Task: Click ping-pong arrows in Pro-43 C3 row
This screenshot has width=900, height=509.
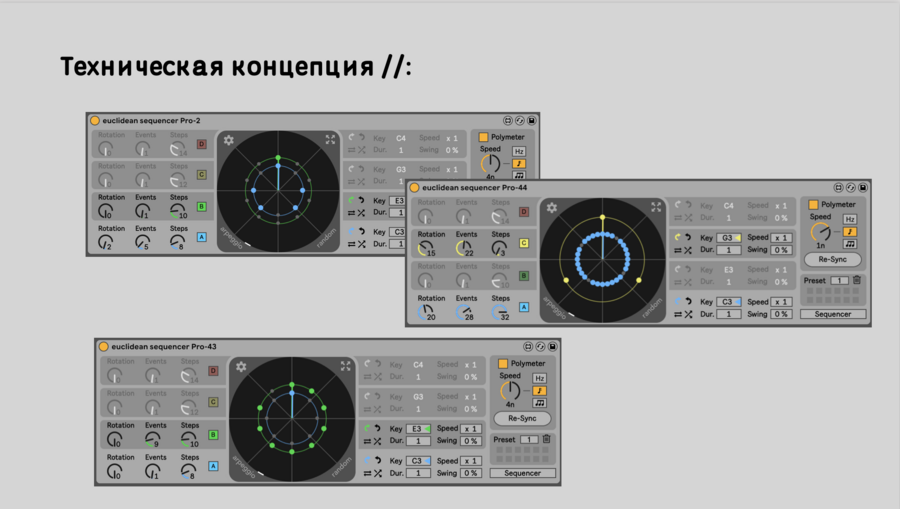Action: point(367,473)
